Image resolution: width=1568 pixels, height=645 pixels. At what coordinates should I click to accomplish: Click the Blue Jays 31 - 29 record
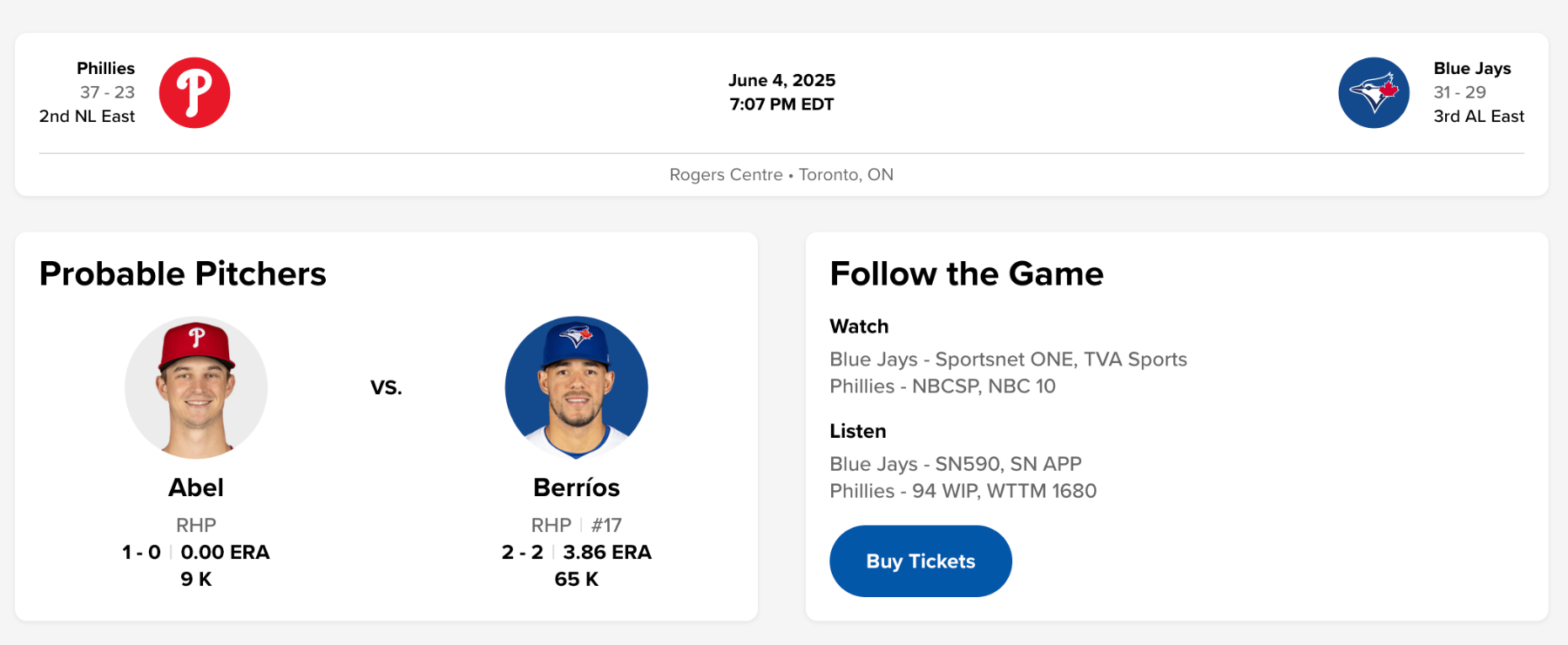pos(1460,92)
